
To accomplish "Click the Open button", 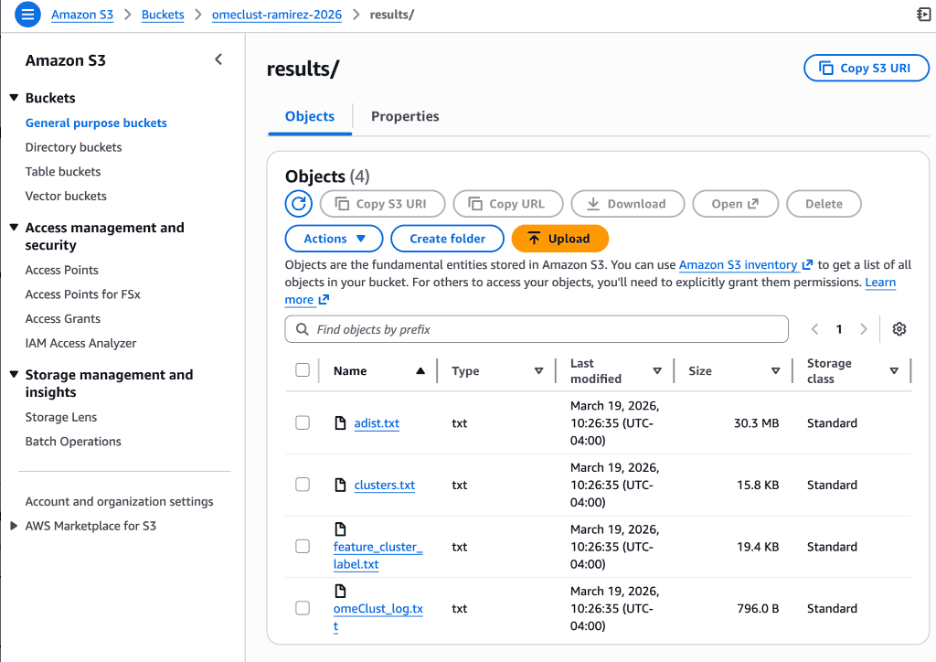I will click(x=735, y=204).
